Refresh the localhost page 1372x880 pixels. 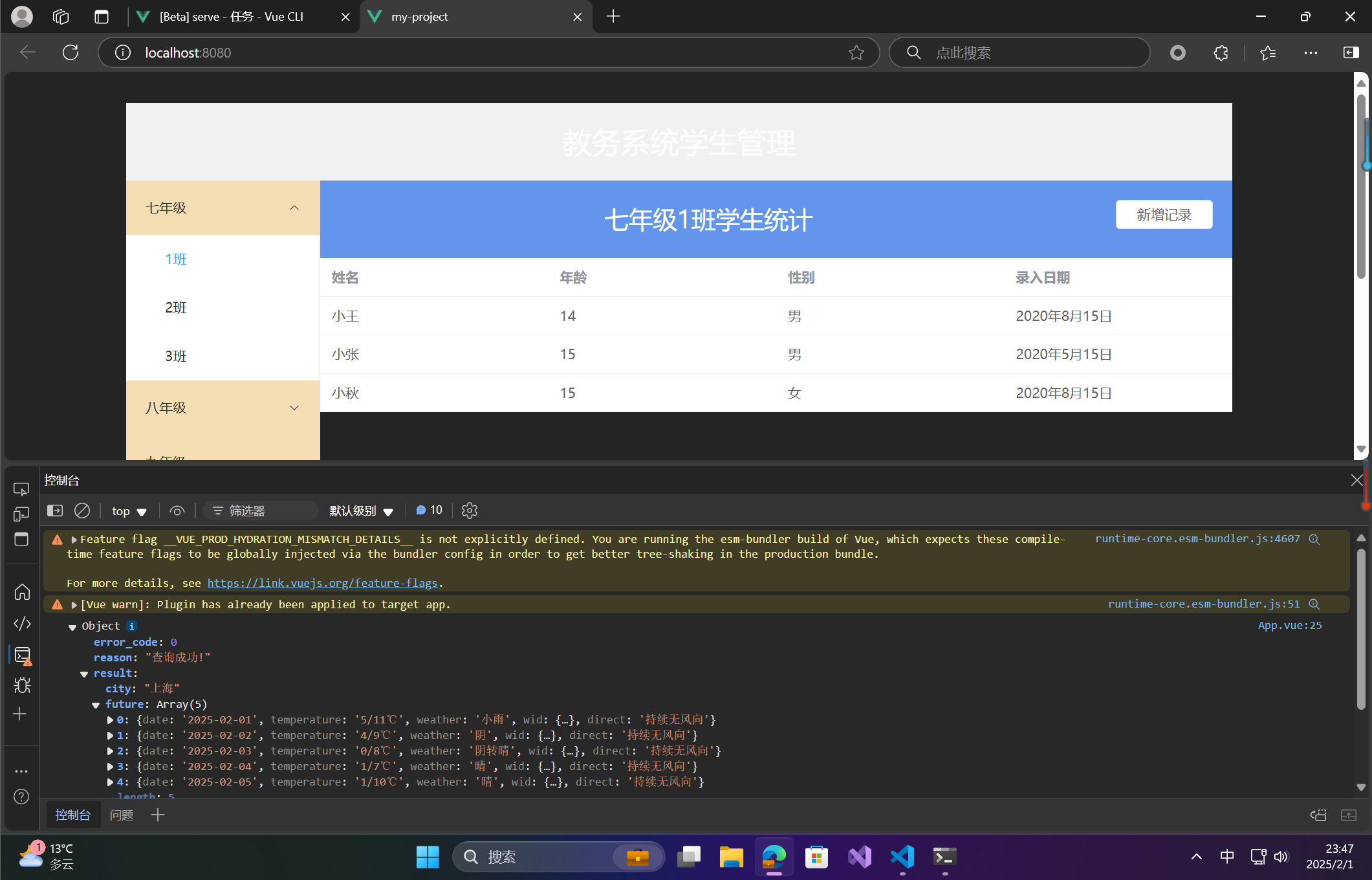click(71, 52)
